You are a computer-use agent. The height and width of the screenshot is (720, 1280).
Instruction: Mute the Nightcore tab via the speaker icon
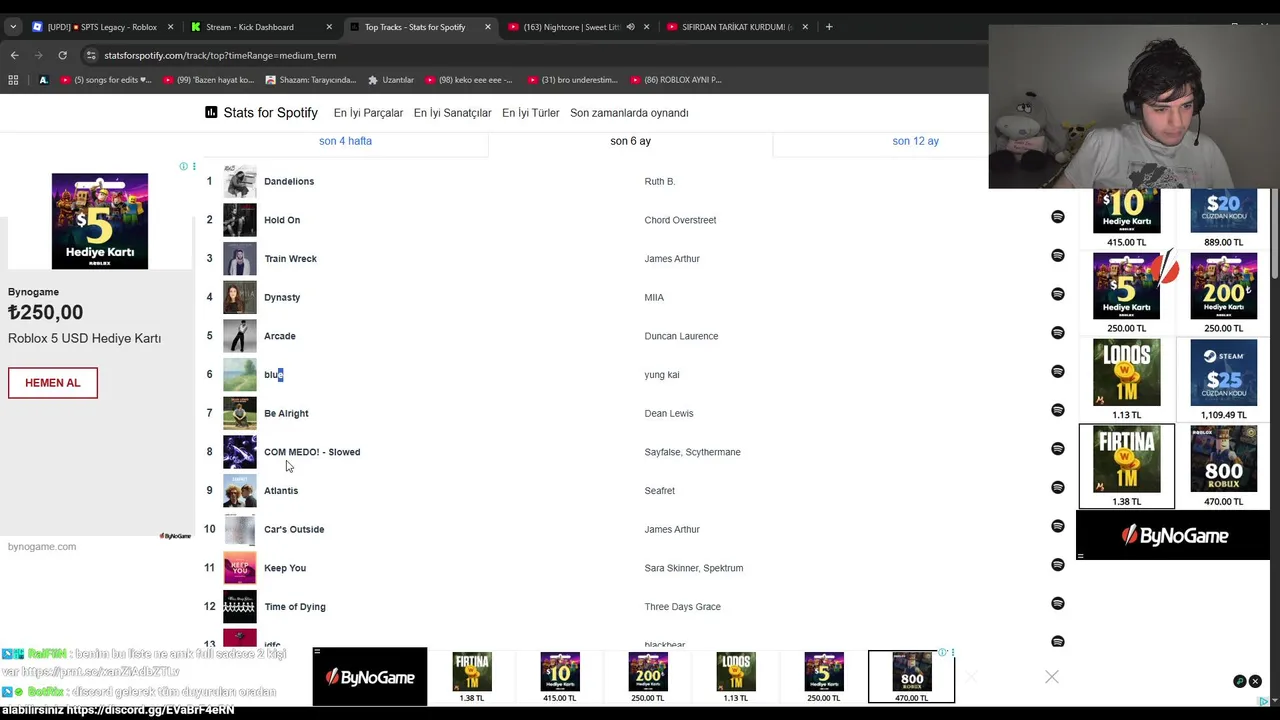[x=630, y=27]
